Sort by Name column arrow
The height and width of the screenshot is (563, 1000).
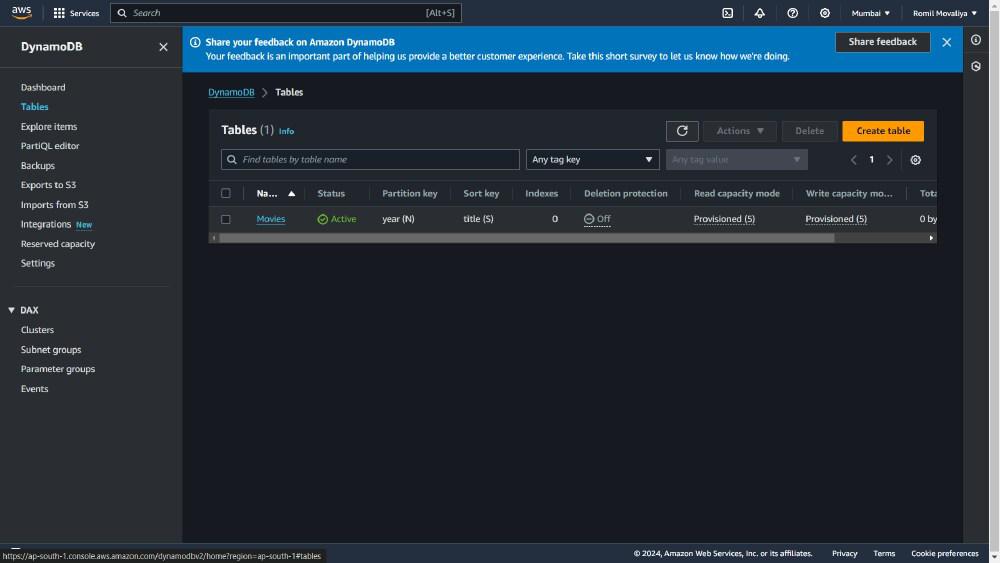[291, 193]
